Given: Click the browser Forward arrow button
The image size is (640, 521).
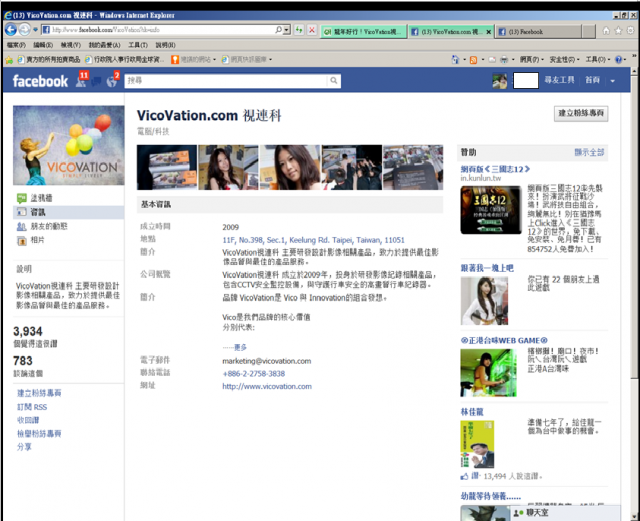Looking at the screenshot, I should coord(24,29).
